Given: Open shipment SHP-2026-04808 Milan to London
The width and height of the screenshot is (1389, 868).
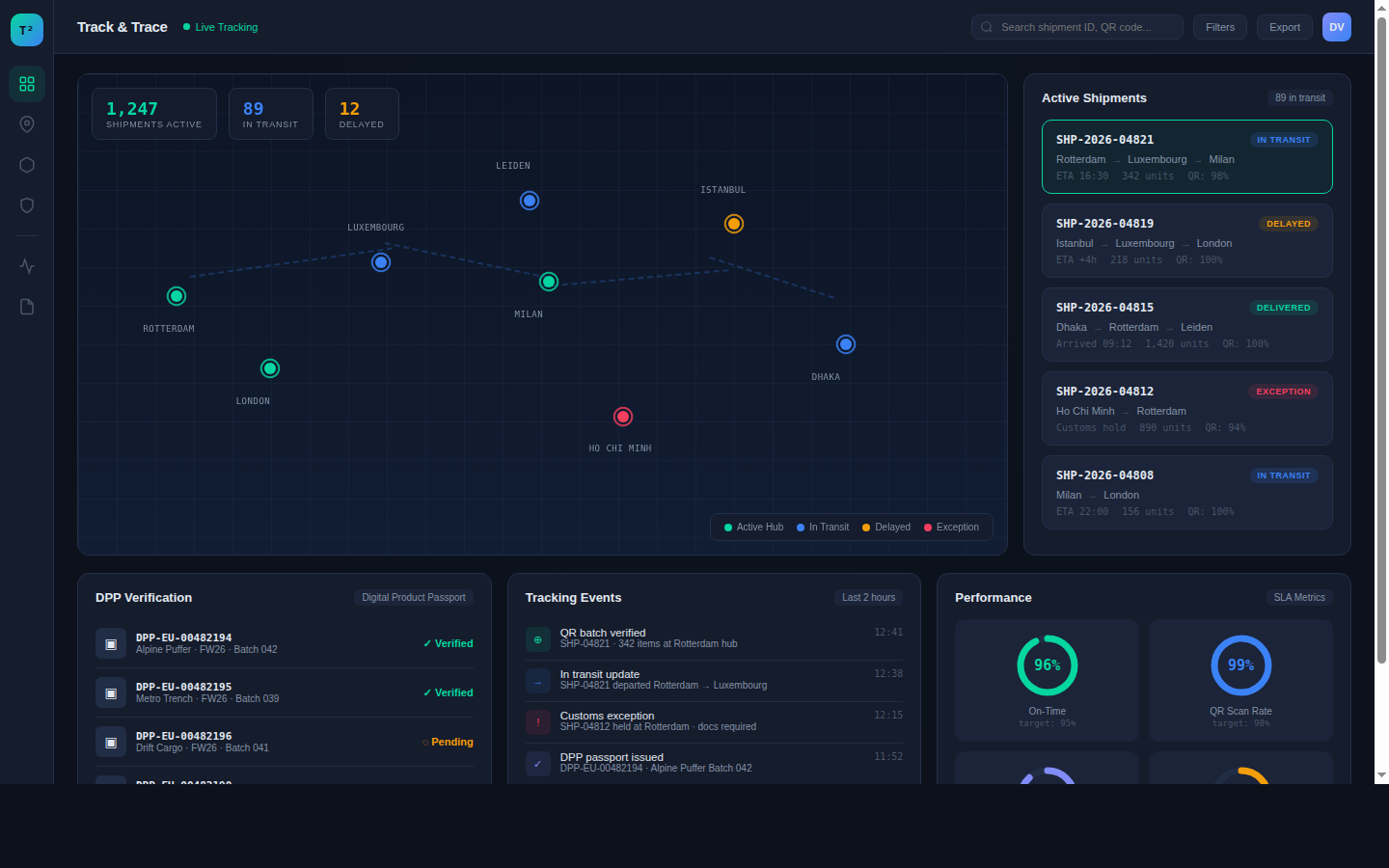Looking at the screenshot, I should click(1187, 492).
